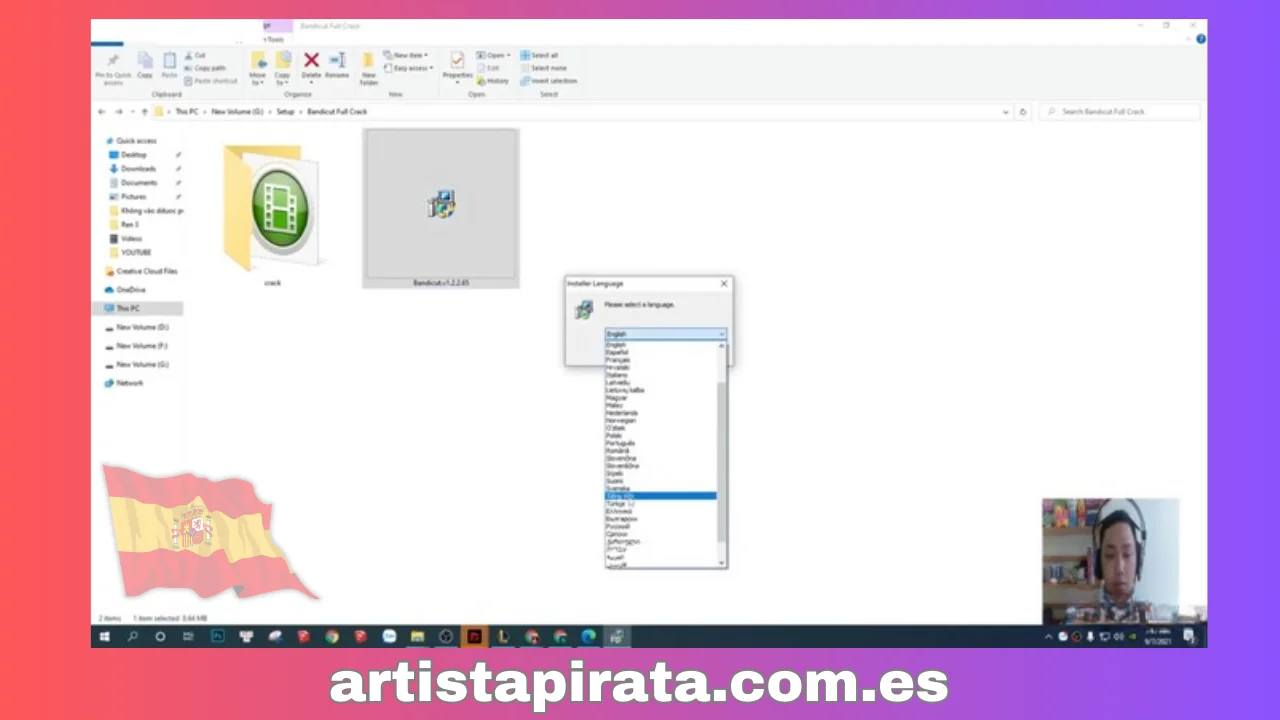Click Setup in the address path
The image size is (1280, 720).
285,112
